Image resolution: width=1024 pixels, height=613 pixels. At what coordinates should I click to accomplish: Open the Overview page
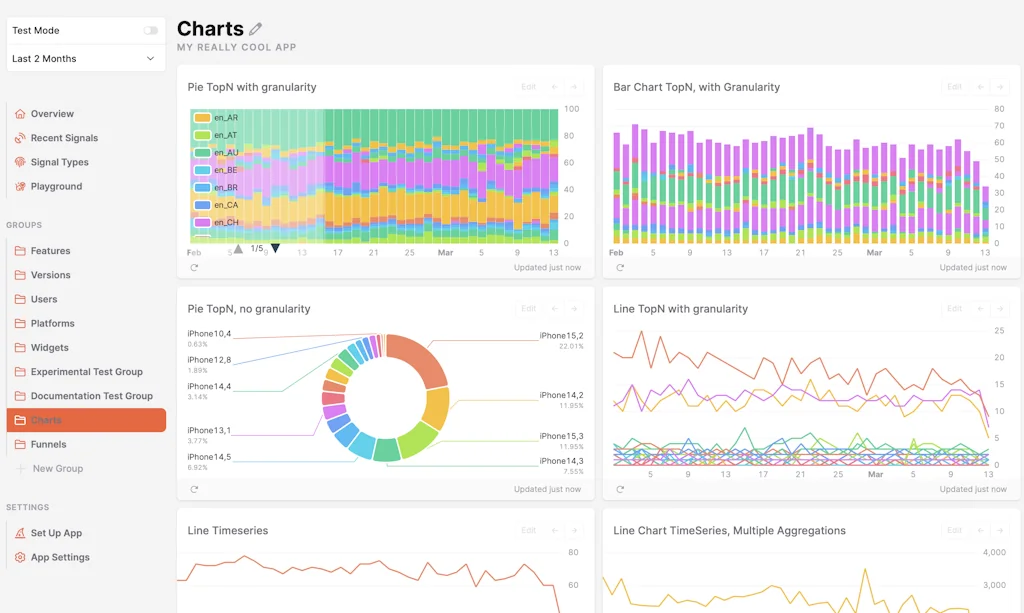(52, 114)
